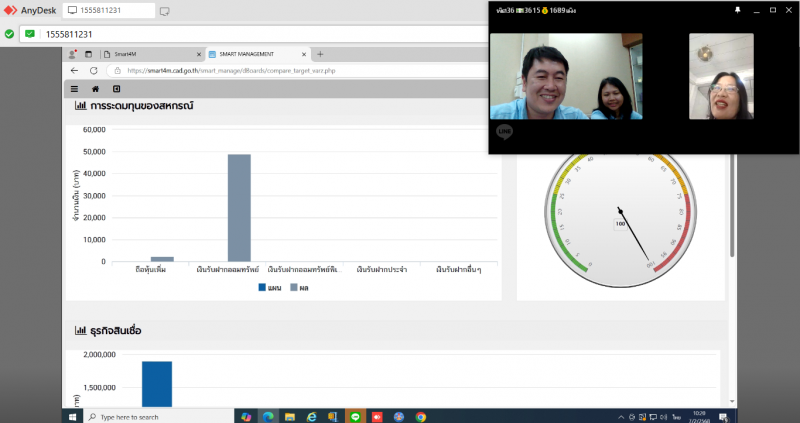Open Google Chrome from the taskbar
The height and width of the screenshot is (423, 800).
tap(420, 417)
